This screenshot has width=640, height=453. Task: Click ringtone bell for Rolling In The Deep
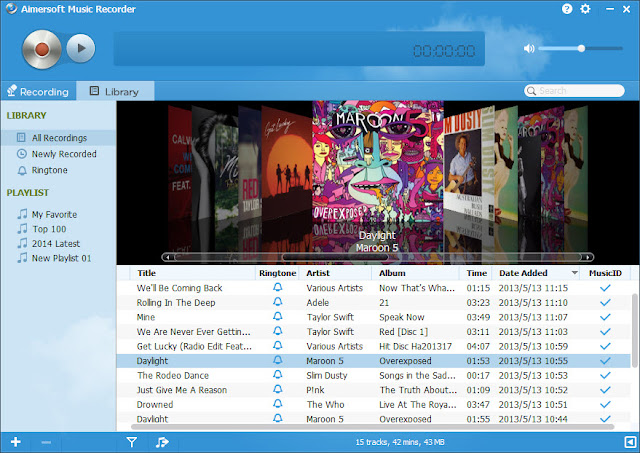(278, 302)
